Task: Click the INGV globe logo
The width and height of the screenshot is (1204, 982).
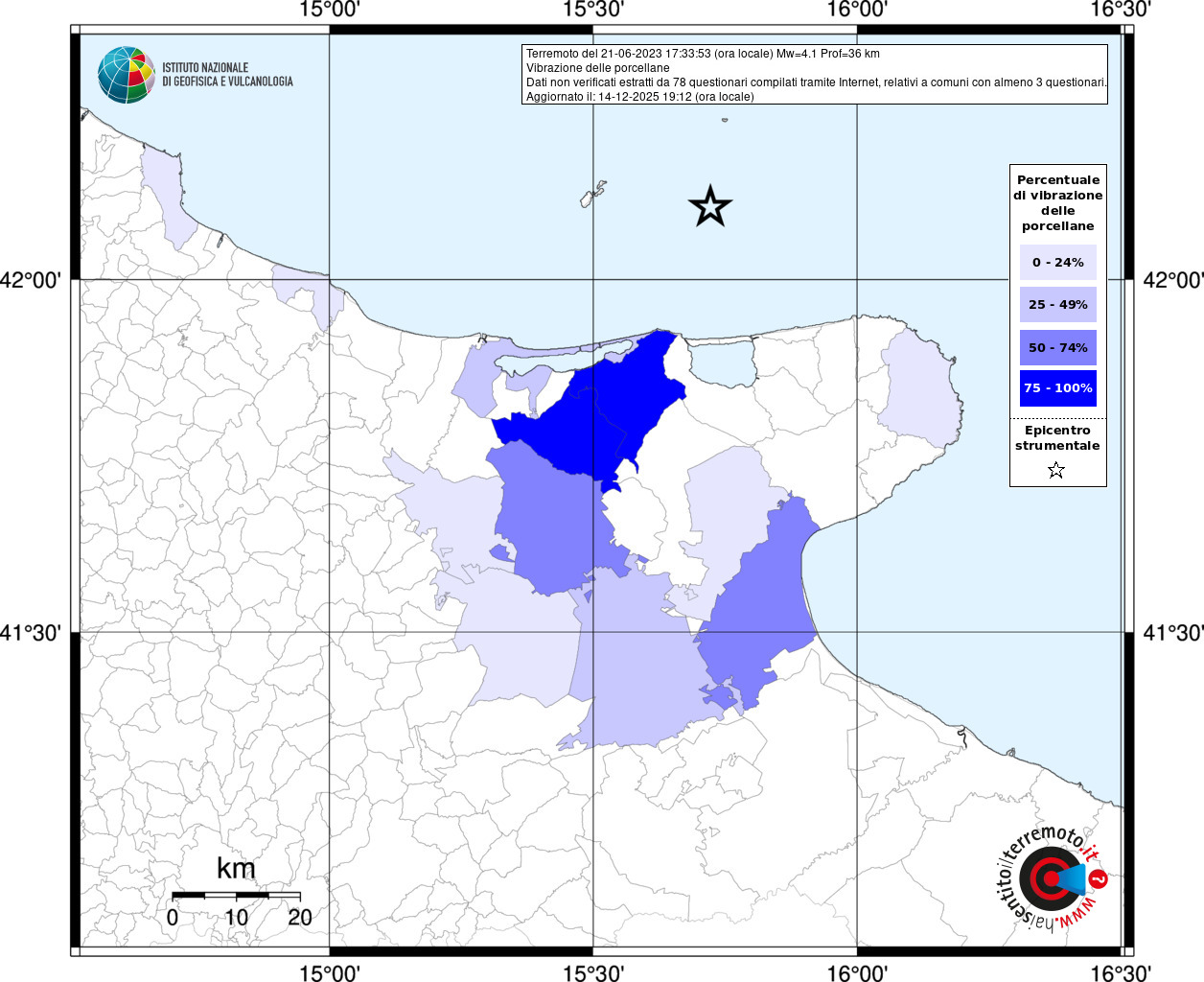Action: click(x=126, y=75)
